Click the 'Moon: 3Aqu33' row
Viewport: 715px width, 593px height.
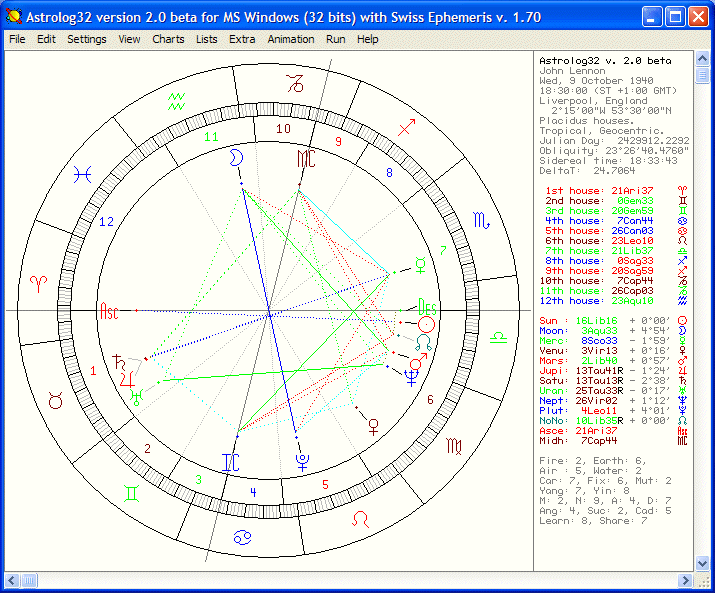pyautogui.click(x=613, y=331)
